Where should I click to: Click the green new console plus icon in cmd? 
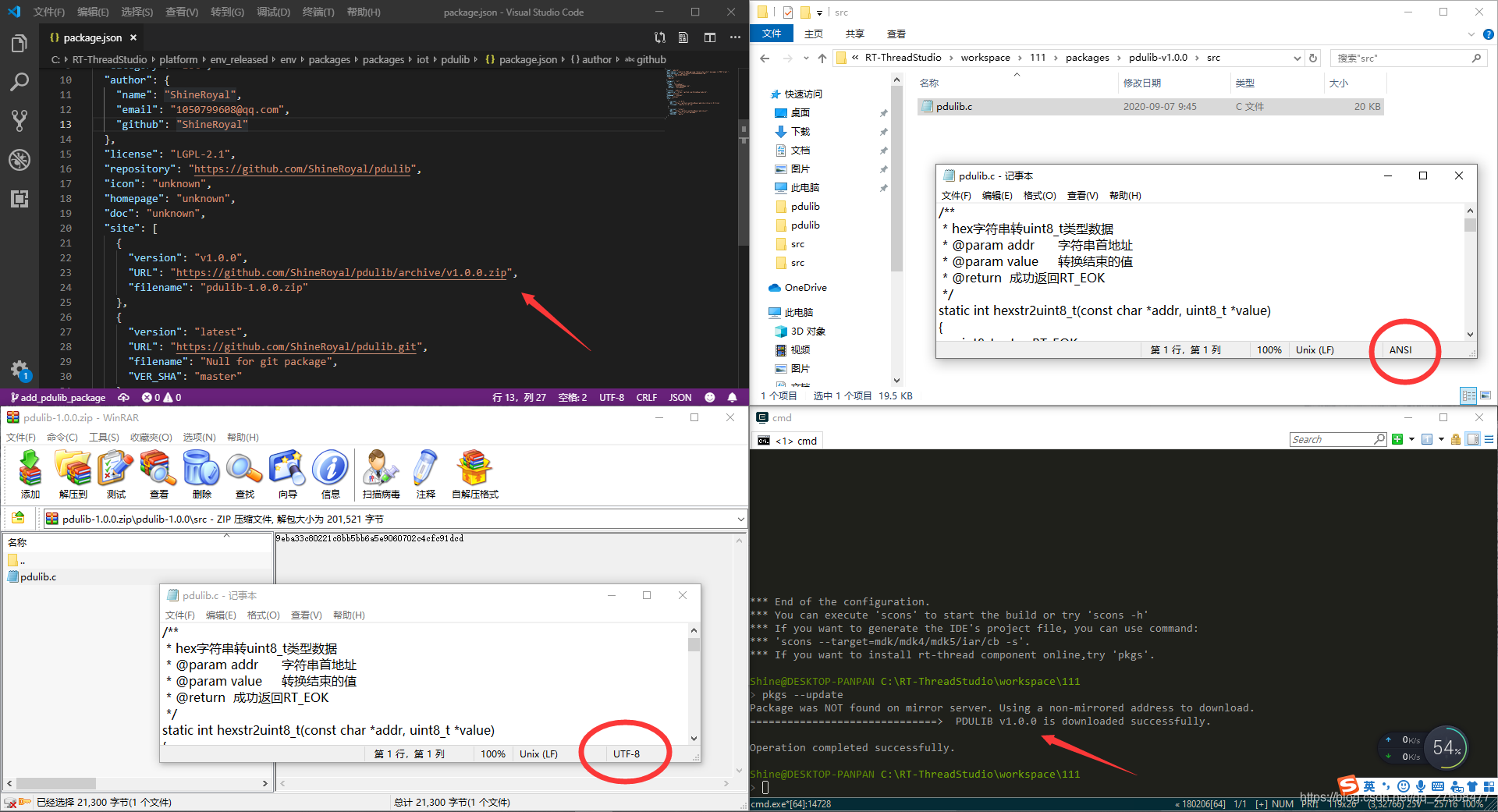point(1397,439)
